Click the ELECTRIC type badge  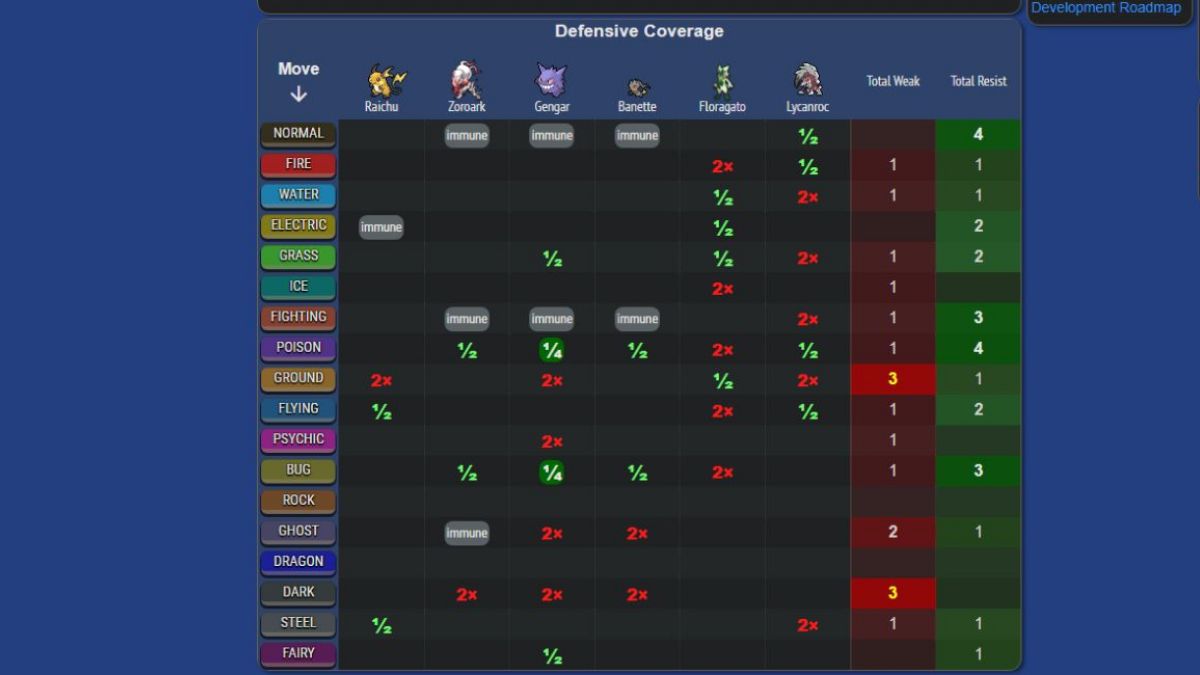click(298, 226)
